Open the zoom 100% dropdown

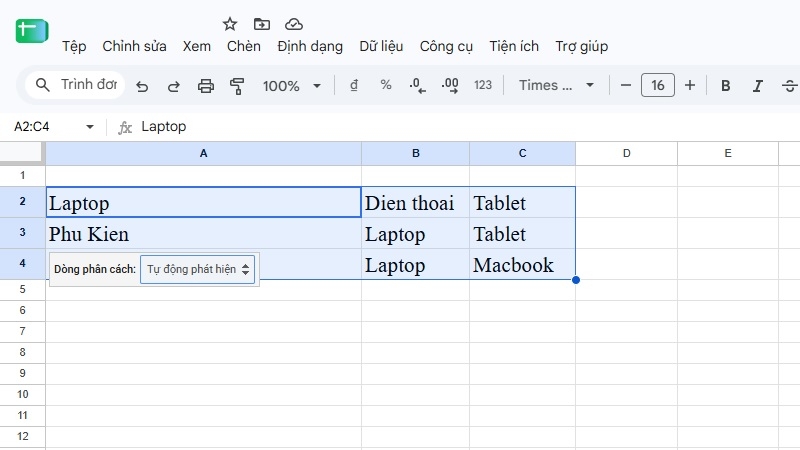292,86
